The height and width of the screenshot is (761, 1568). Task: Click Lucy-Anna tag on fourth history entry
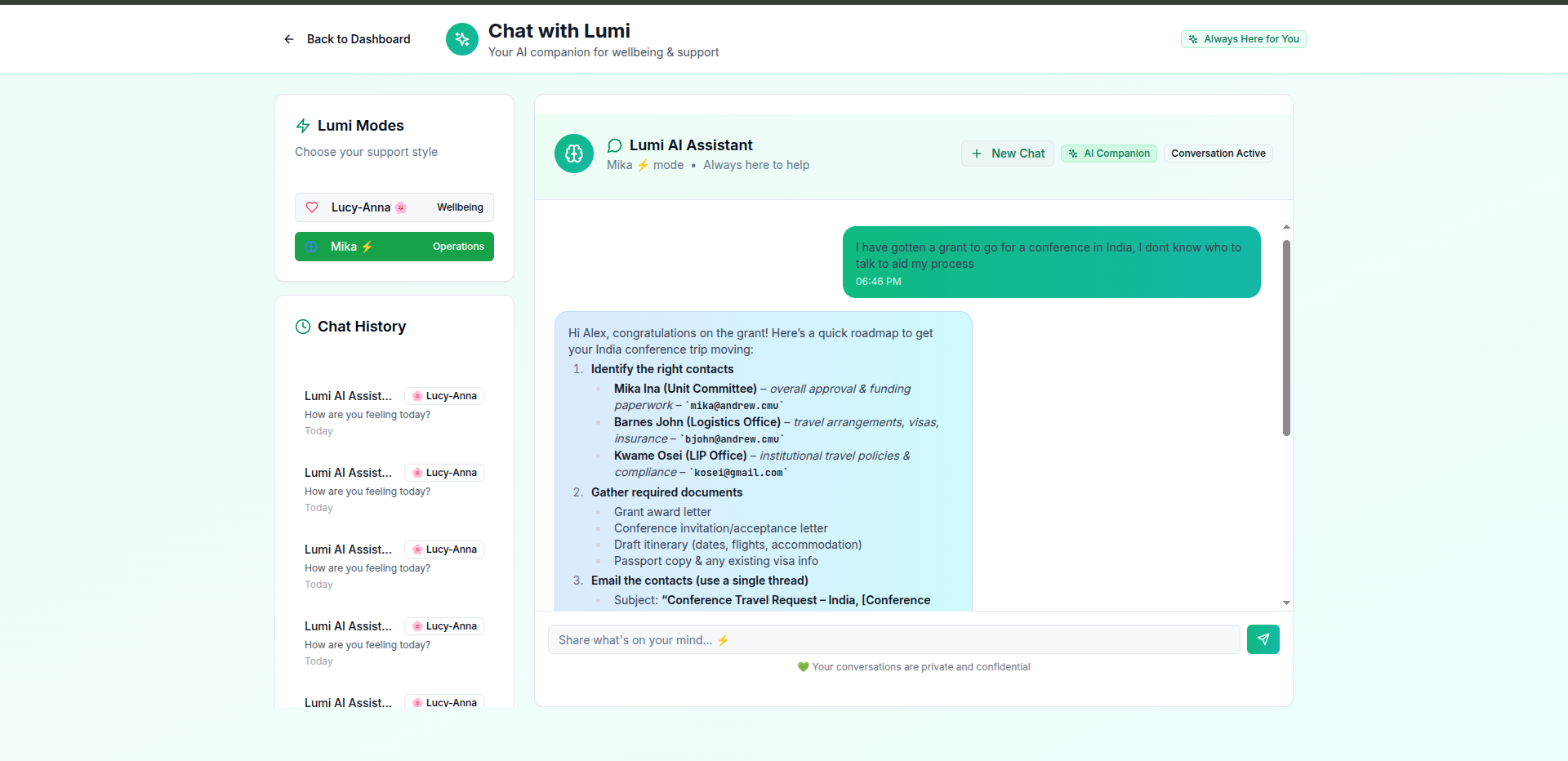pyautogui.click(x=444, y=626)
